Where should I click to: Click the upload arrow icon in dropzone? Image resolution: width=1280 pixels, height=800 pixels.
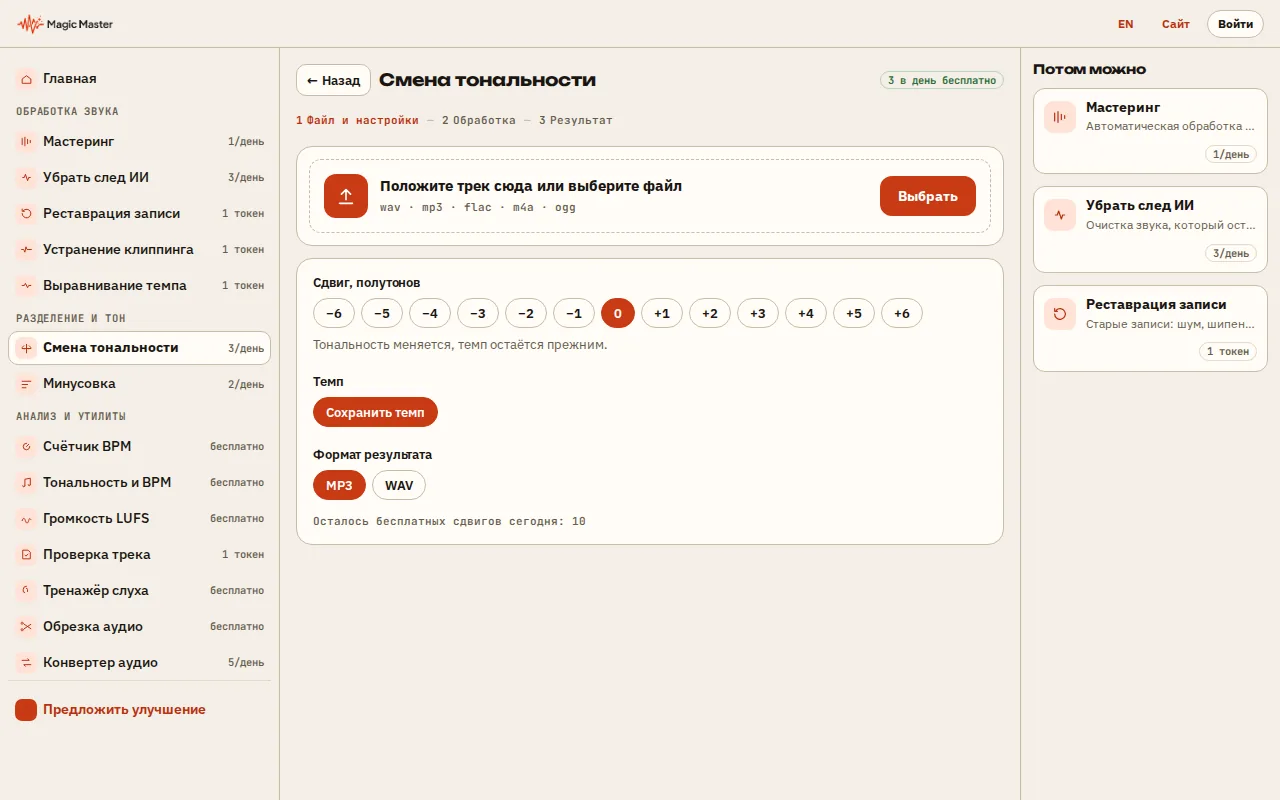point(346,196)
